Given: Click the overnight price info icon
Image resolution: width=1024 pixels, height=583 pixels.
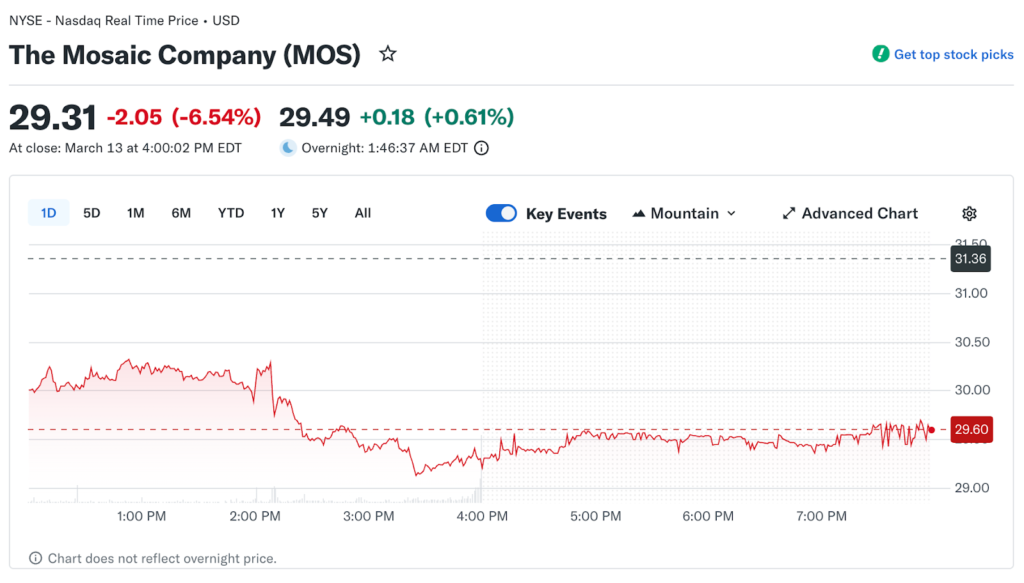Looking at the screenshot, I should [481, 148].
